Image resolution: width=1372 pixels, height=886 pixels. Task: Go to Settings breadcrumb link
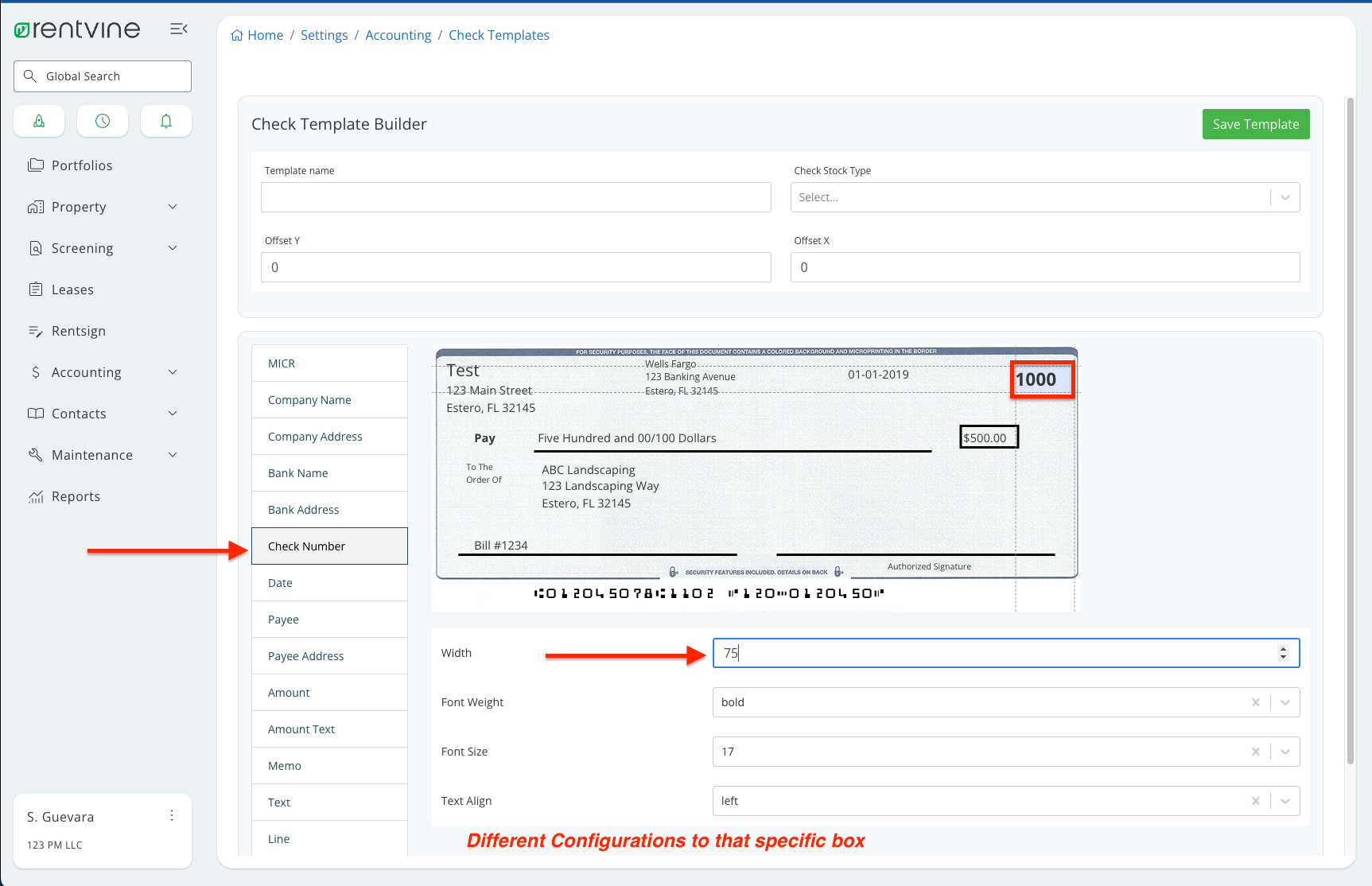324,35
